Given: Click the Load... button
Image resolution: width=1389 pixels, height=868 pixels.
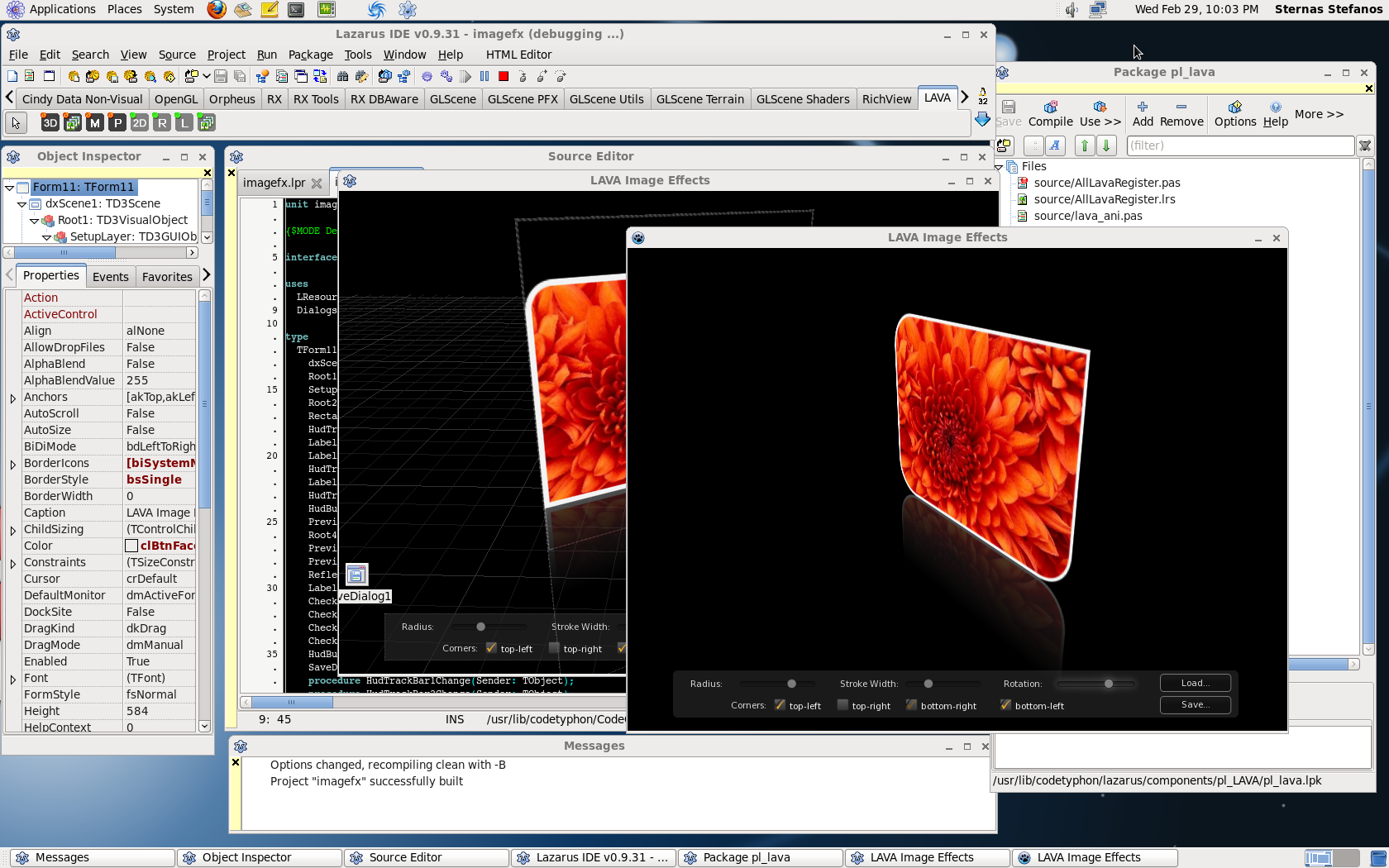Looking at the screenshot, I should (1195, 683).
